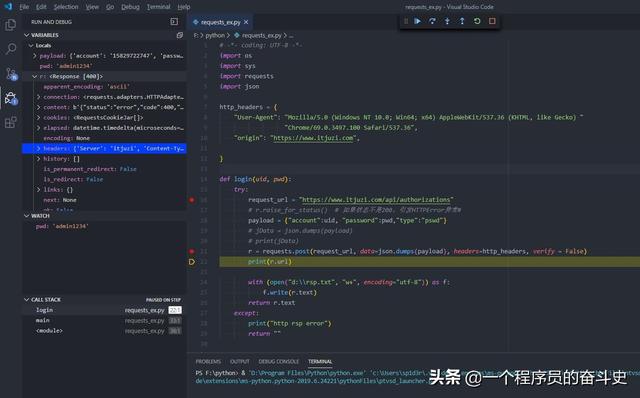
Task: Expand the connection variable
Action: pos(39,97)
